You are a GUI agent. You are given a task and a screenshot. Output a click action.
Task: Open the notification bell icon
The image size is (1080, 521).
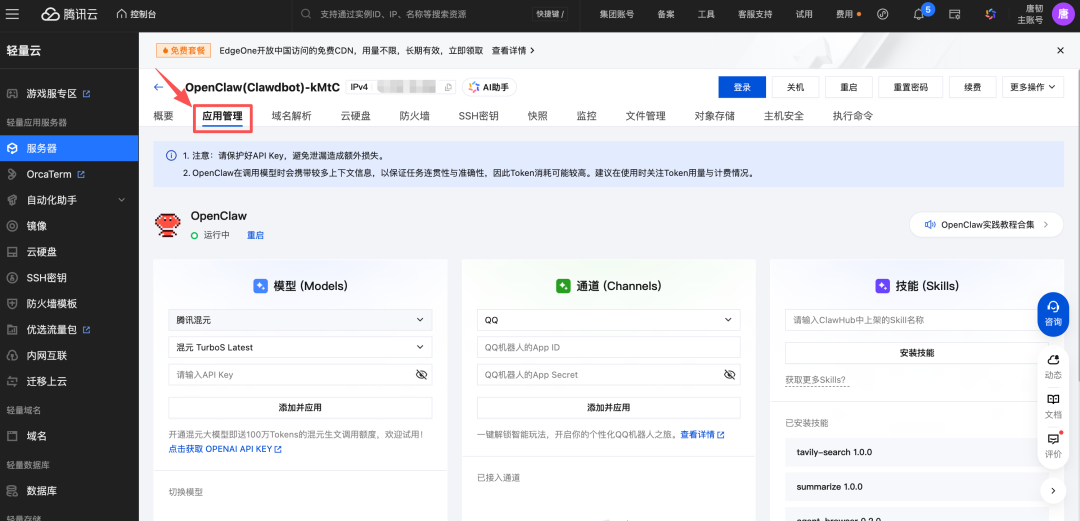point(918,14)
